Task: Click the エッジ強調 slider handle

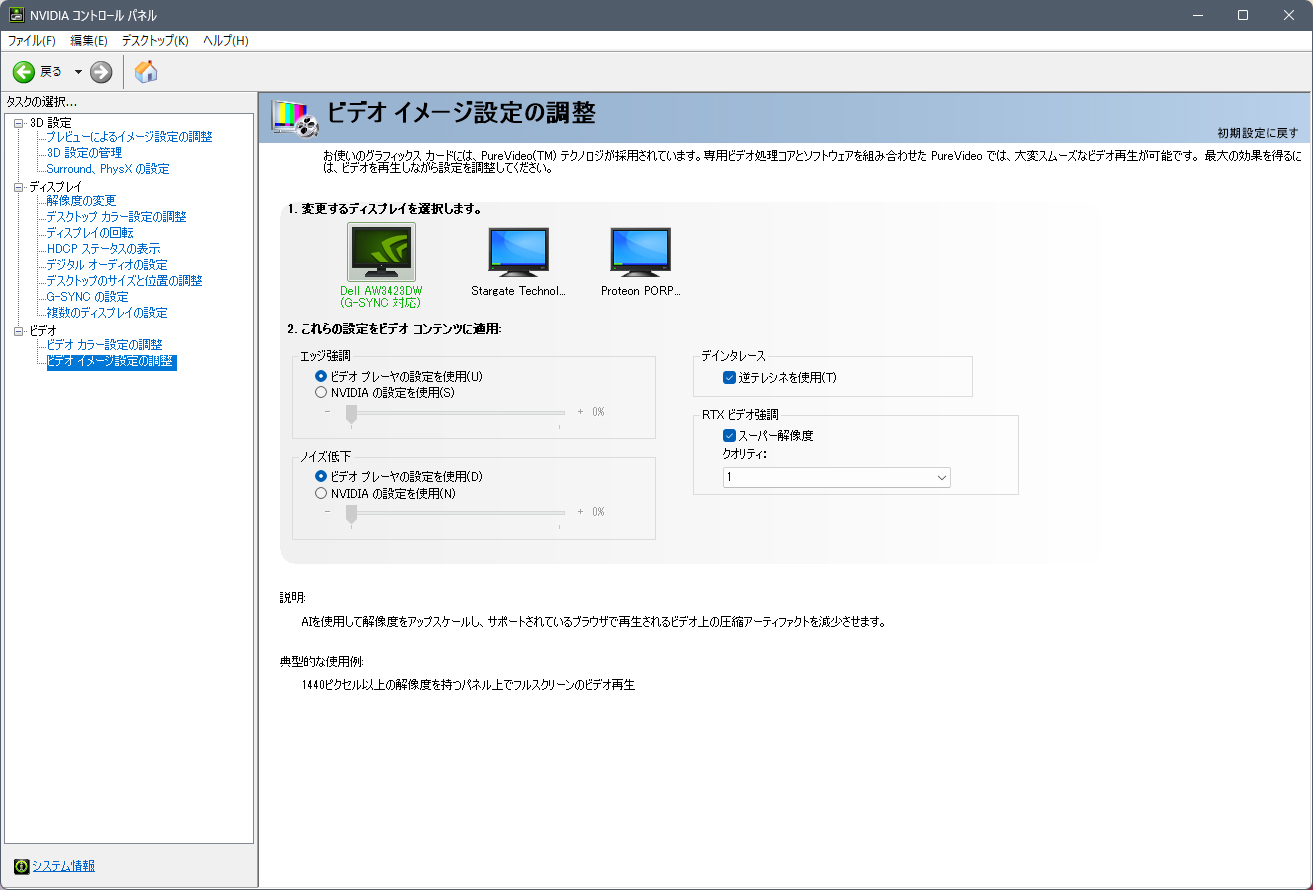Action: click(x=351, y=413)
